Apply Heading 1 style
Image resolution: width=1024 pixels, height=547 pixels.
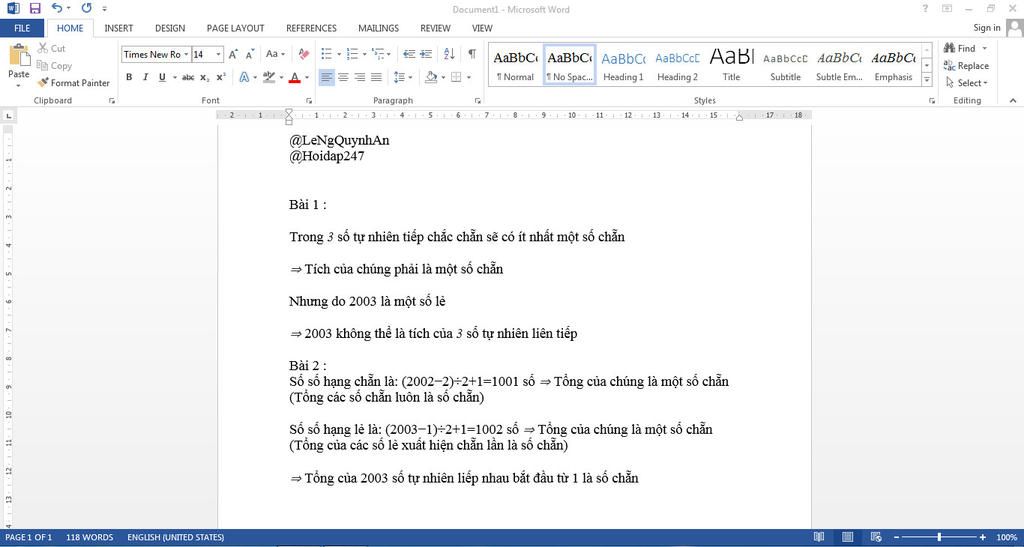click(x=623, y=65)
